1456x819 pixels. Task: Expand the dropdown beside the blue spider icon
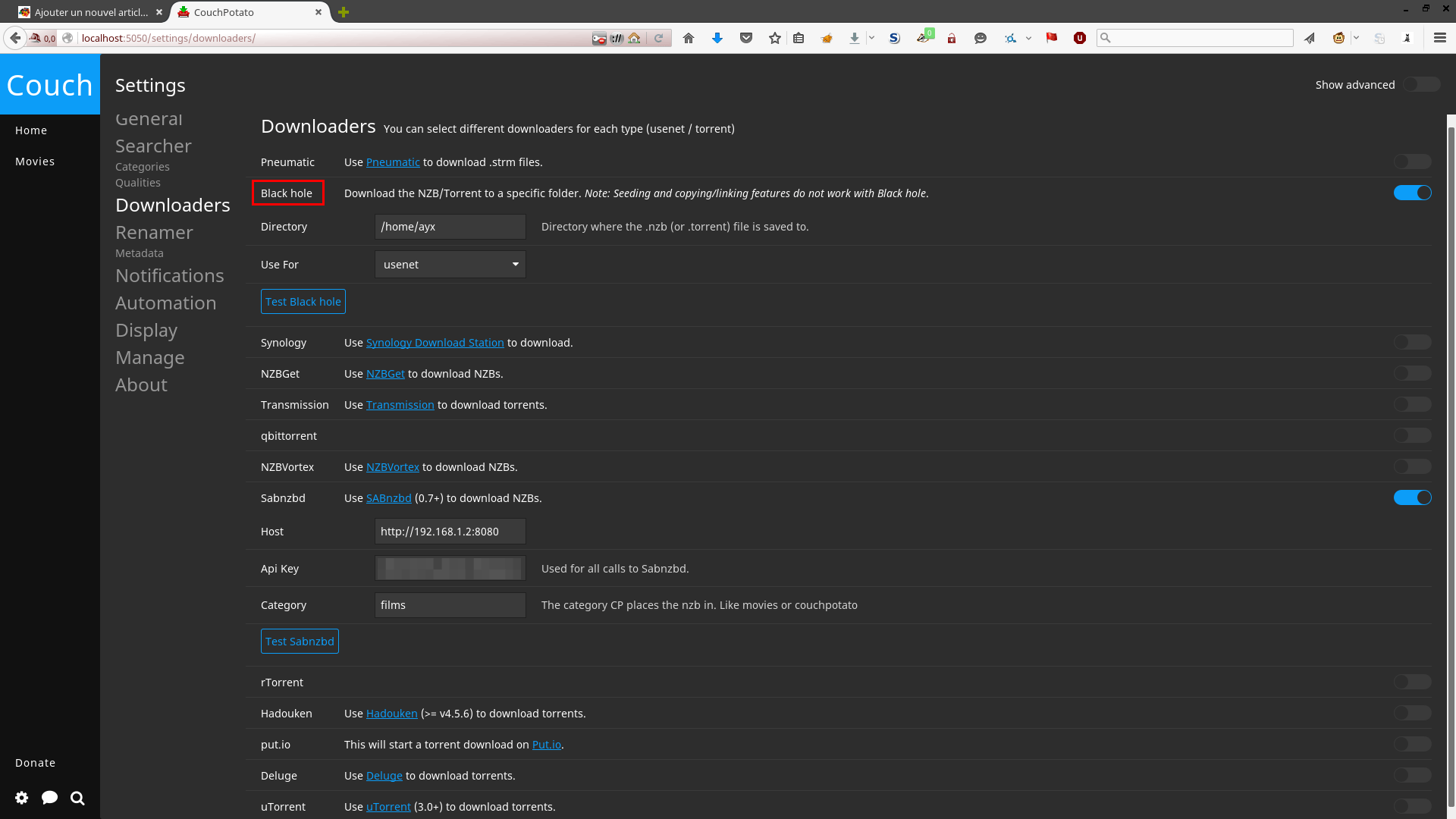click(1028, 38)
